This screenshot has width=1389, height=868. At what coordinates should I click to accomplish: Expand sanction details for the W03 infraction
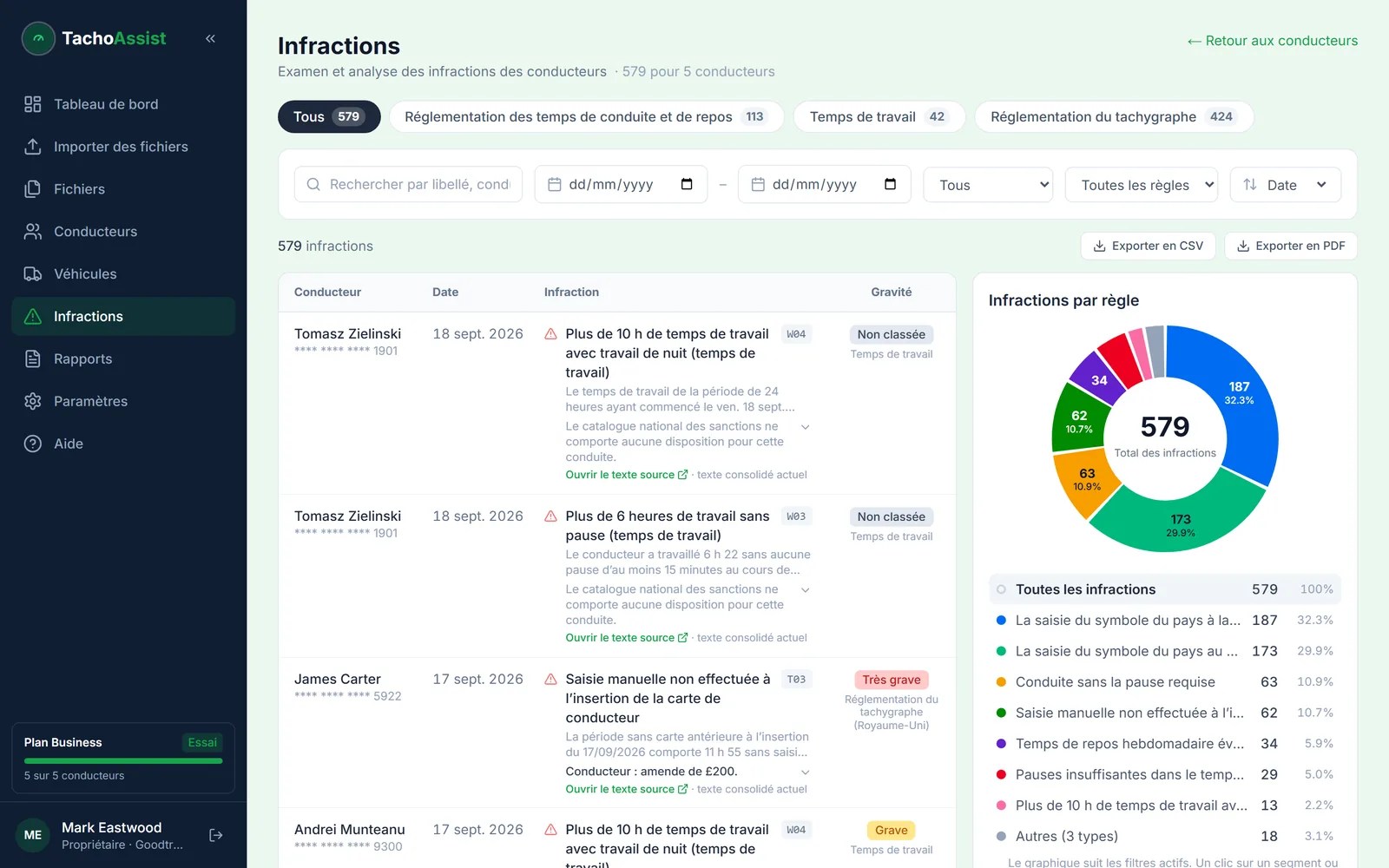[806, 590]
